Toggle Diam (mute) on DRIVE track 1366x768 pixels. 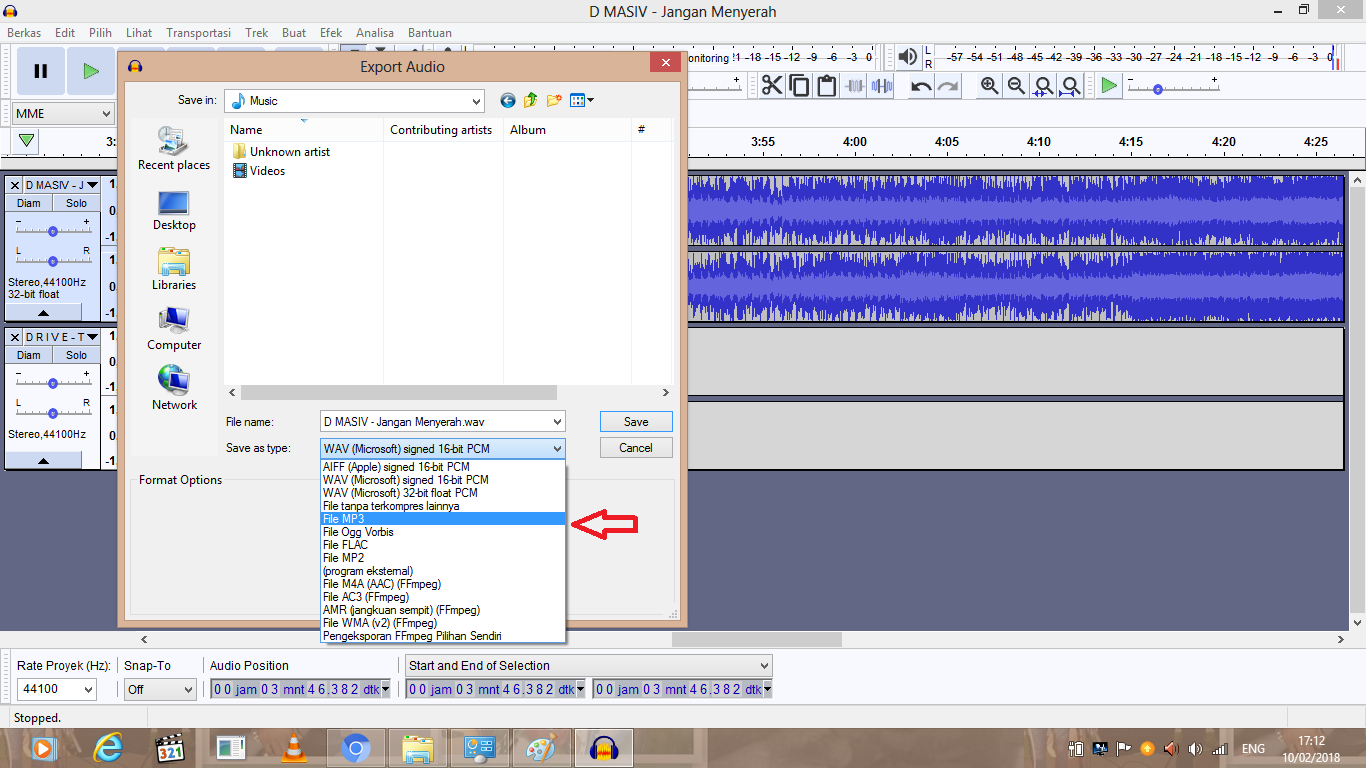click(29, 355)
